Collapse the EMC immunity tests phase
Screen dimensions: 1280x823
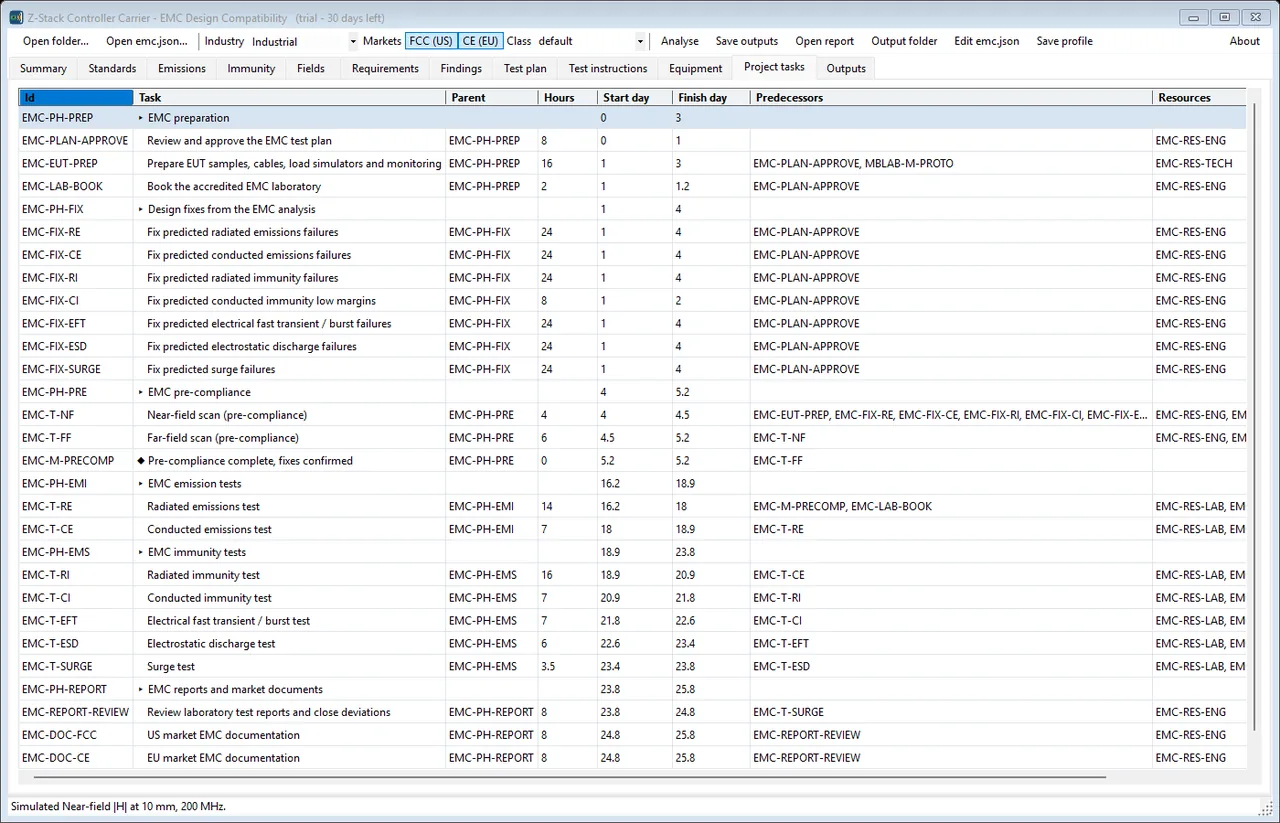141,553
